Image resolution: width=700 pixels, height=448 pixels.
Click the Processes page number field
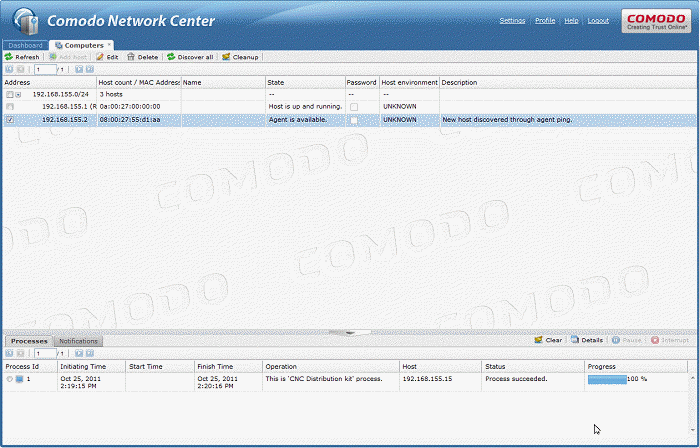click(x=46, y=353)
